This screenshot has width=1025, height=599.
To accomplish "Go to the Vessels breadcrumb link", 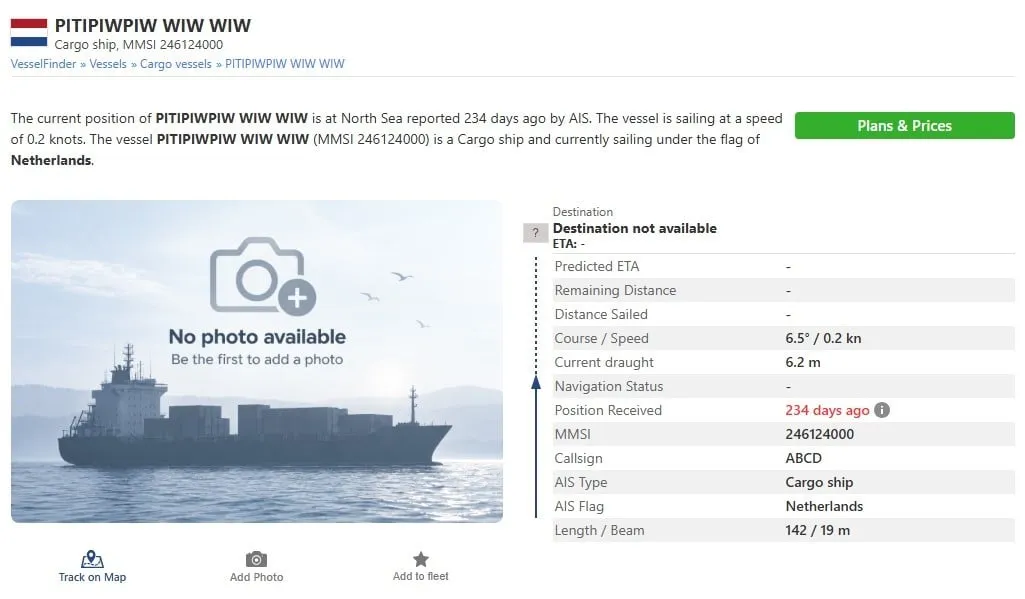I will (108, 64).
